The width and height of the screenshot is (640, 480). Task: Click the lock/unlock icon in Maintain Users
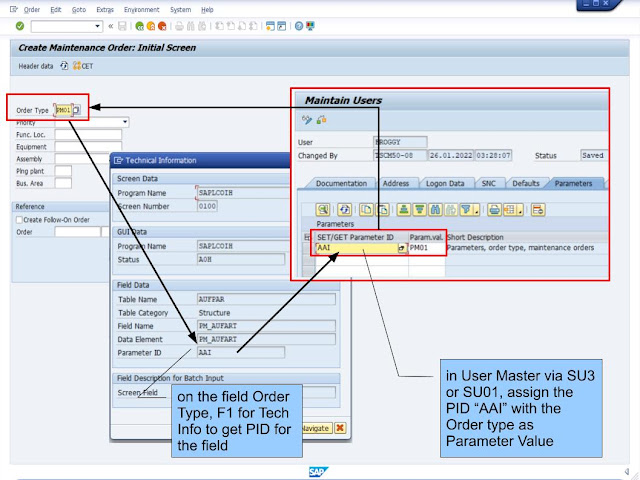[x=321, y=120]
